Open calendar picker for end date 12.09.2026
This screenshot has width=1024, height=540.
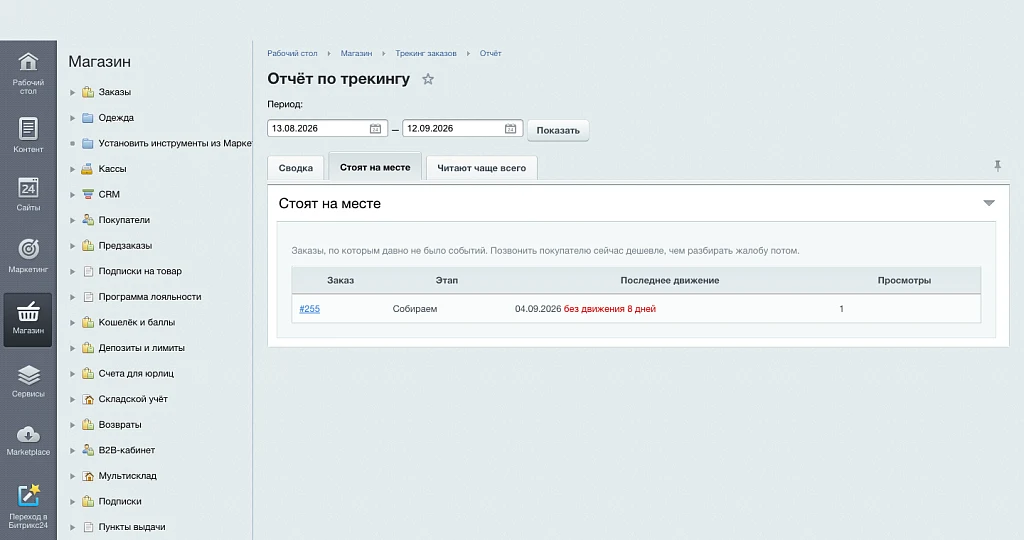(511, 129)
